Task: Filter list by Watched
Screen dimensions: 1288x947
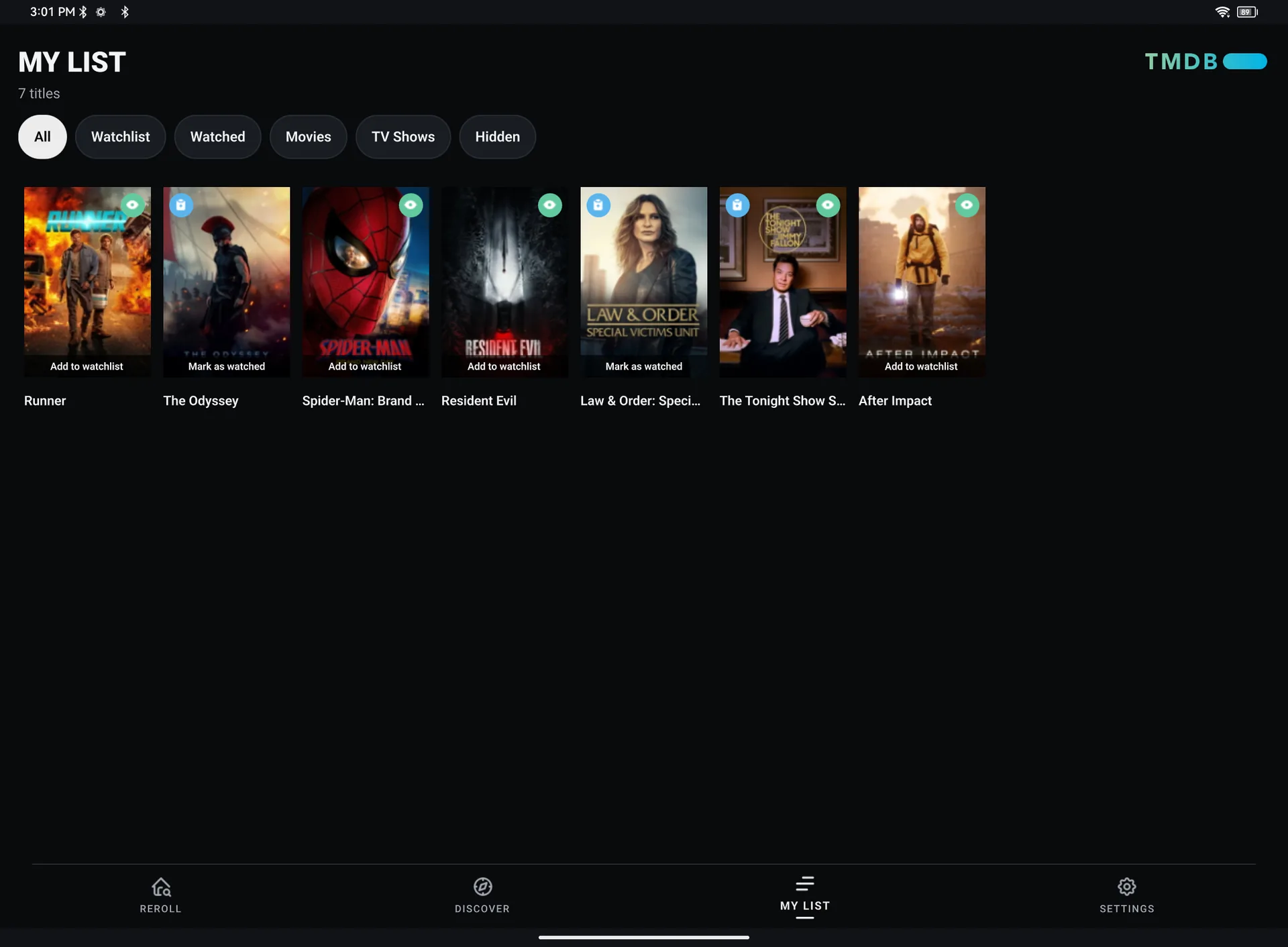Action: coord(218,137)
